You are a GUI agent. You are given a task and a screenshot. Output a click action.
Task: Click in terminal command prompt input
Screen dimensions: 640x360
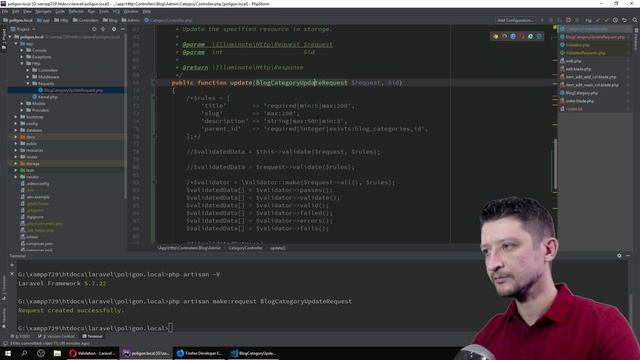(171, 328)
